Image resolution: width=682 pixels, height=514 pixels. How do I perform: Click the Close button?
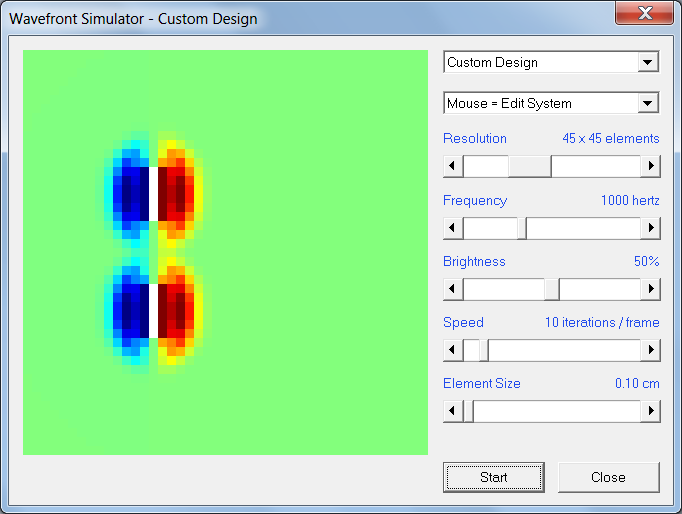click(x=608, y=477)
